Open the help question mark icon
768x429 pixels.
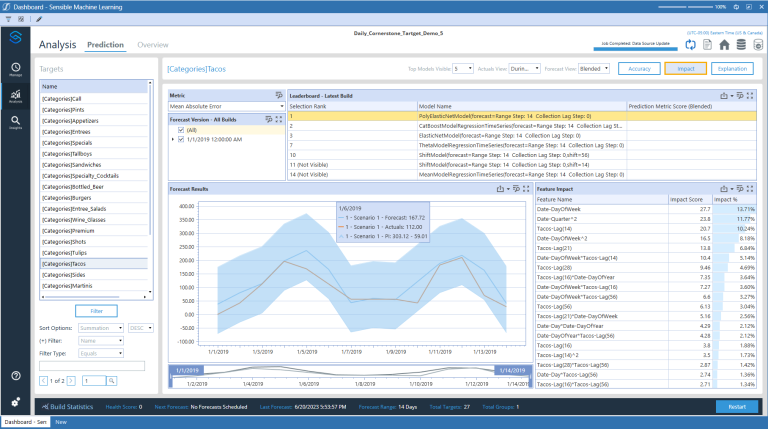point(16,375)
